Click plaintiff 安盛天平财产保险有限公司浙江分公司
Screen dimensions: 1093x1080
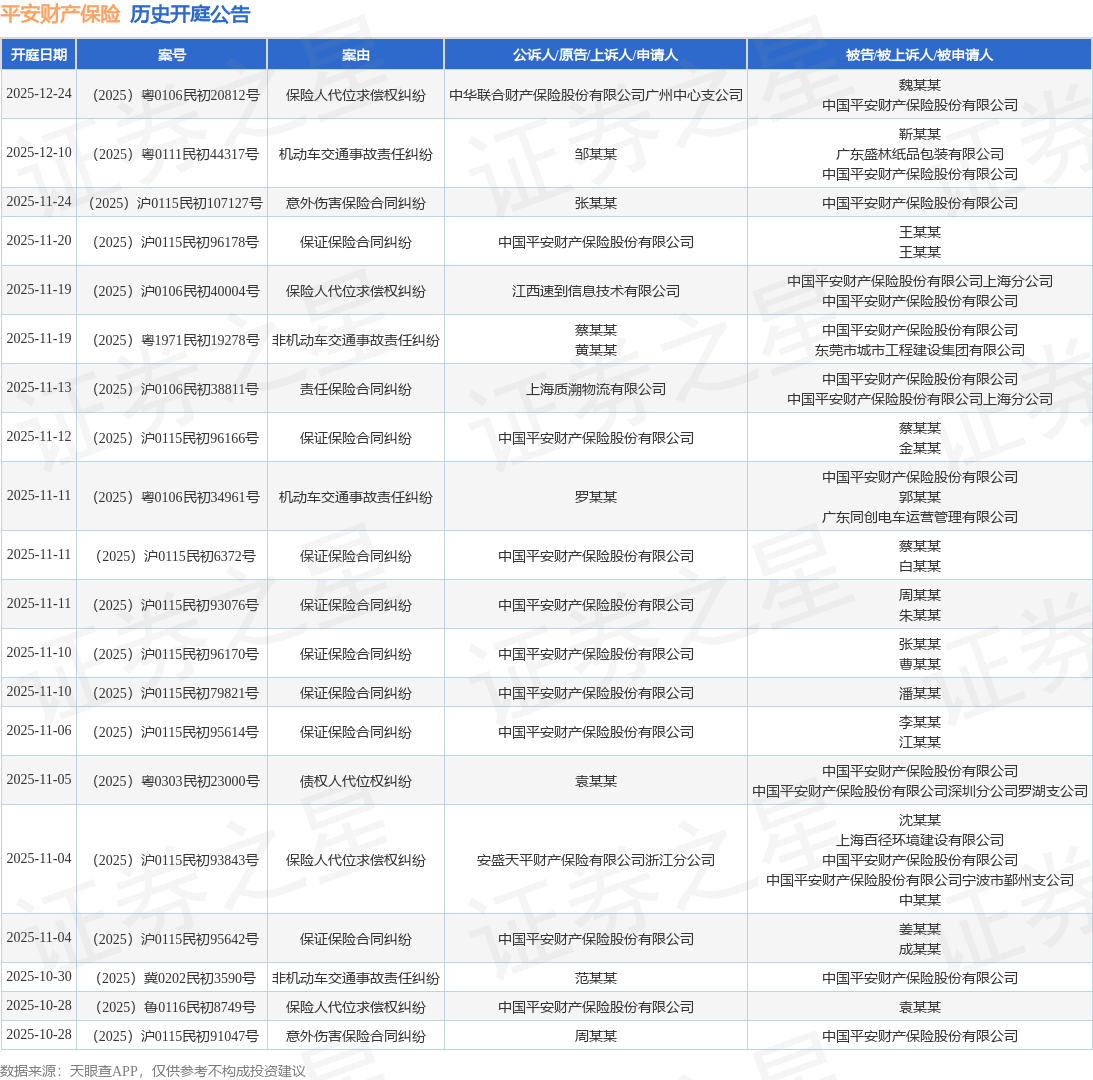click(595, 860)
